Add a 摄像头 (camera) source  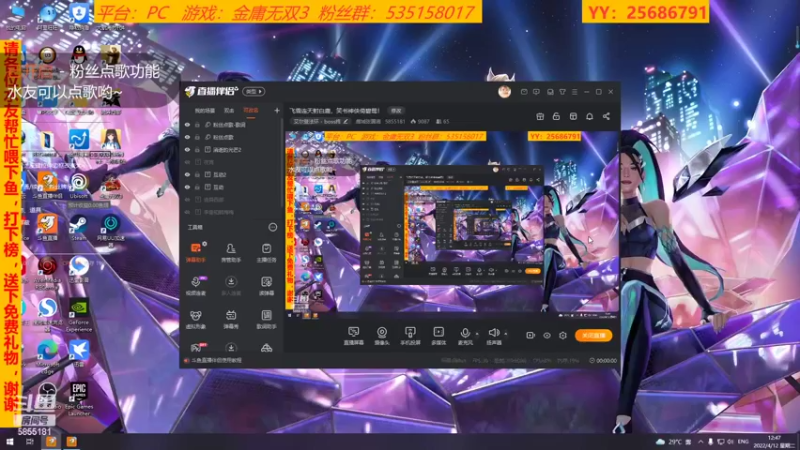(382, 336)
